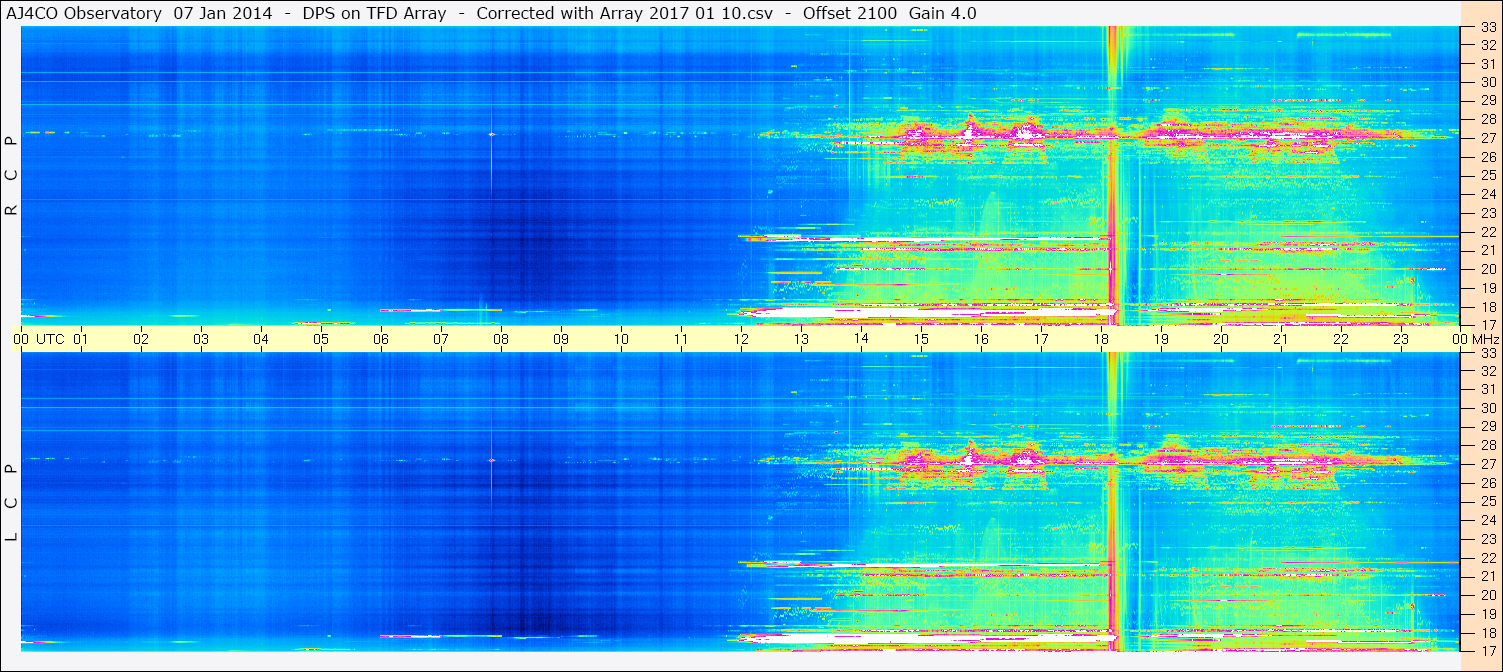The width and height of the screenshot is (1503, 672).
Task: Click the 16 hour mark on time axis
Action: click(981, 339)
